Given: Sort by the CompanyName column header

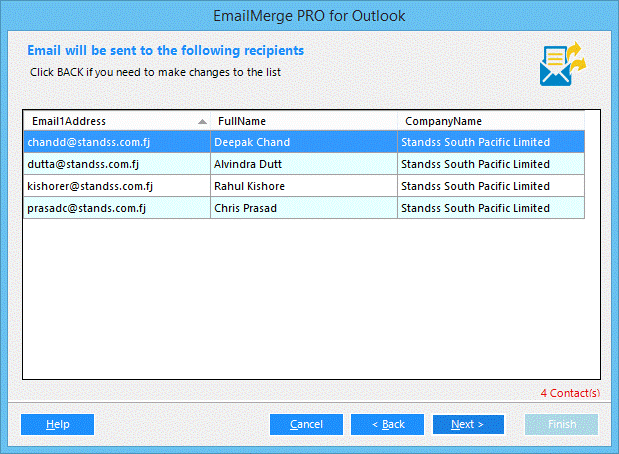Looking at the screenshot, I should tap(491, 121).
